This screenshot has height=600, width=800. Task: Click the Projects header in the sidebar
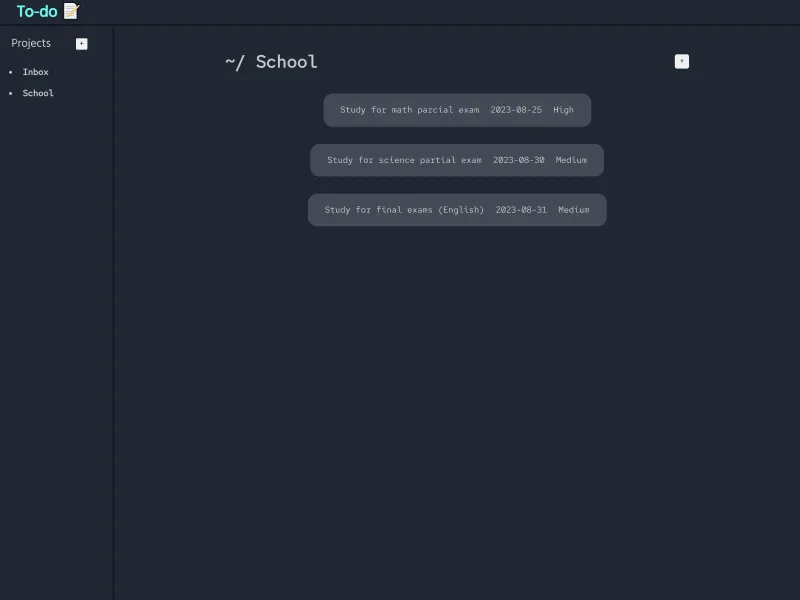coord(30,42)
